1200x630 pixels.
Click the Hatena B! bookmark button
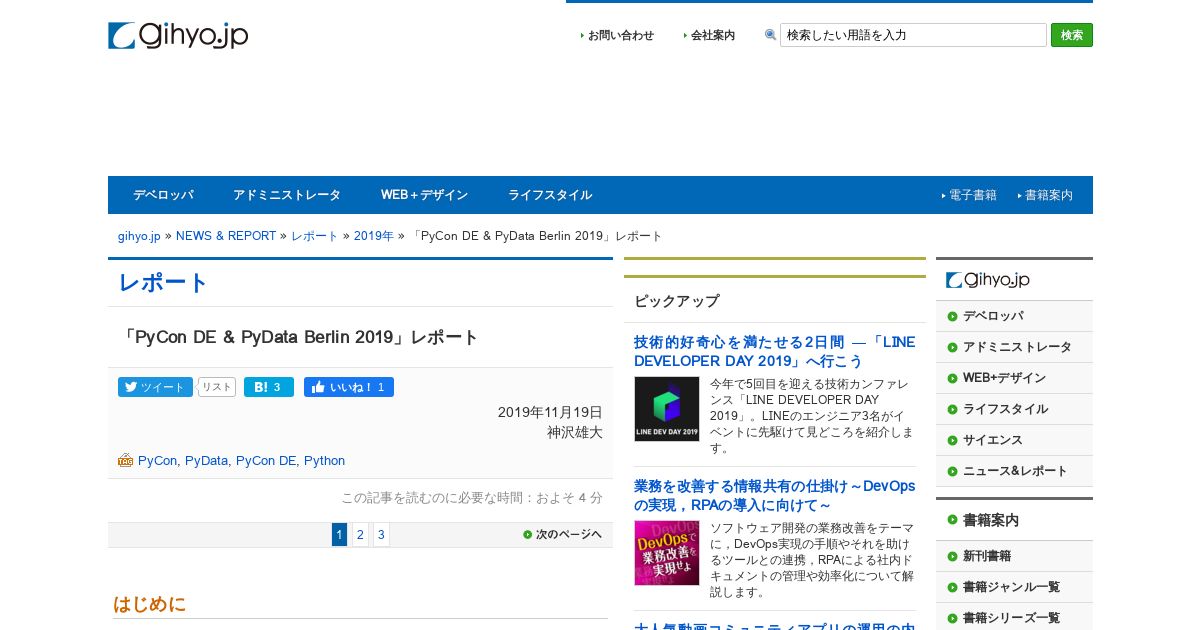click(269, 387)
